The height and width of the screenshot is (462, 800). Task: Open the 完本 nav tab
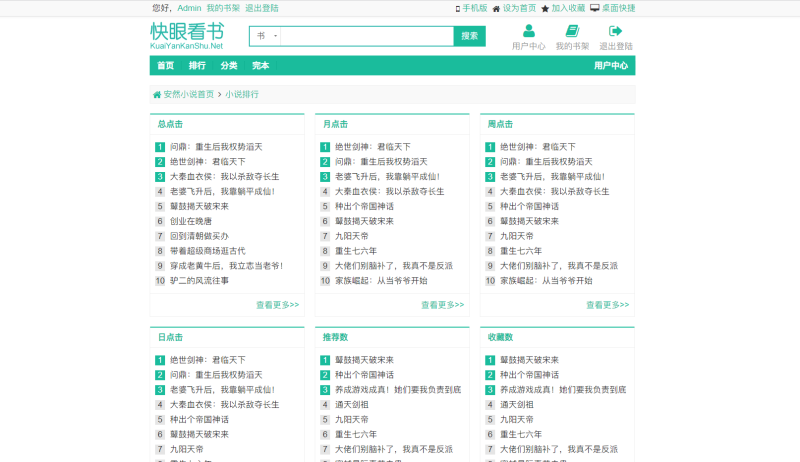click(260, 65)
